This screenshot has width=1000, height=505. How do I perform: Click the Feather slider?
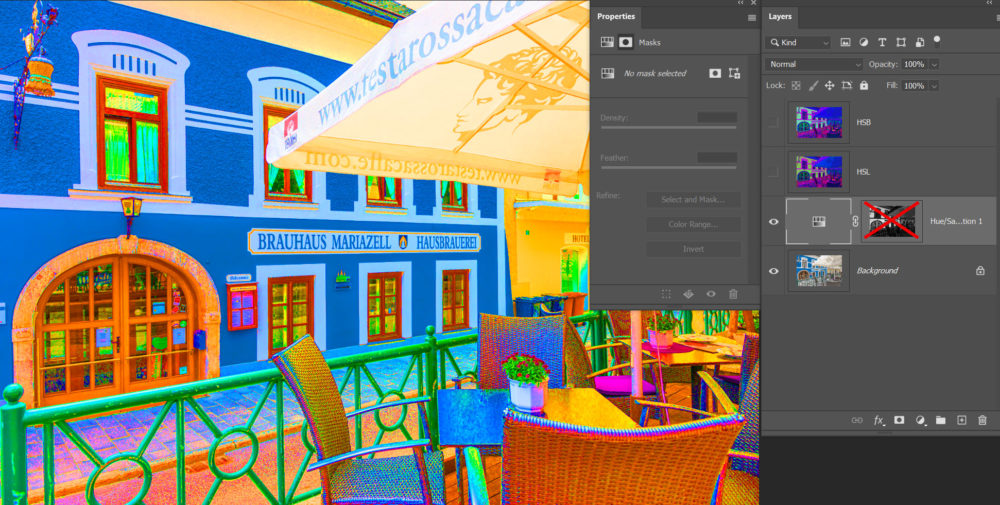click(x=669, y=168)
